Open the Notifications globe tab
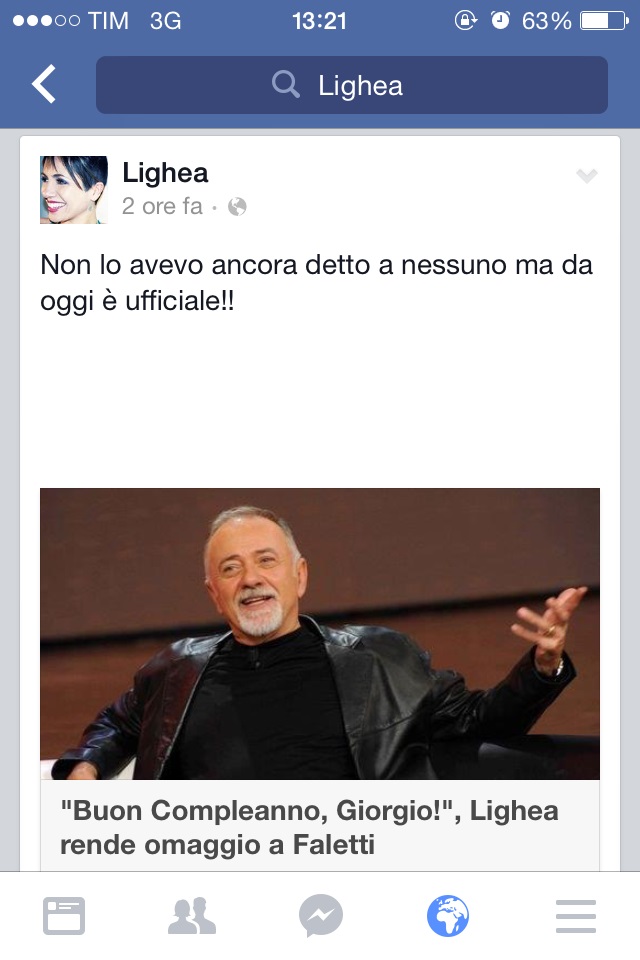 point(448,916)
